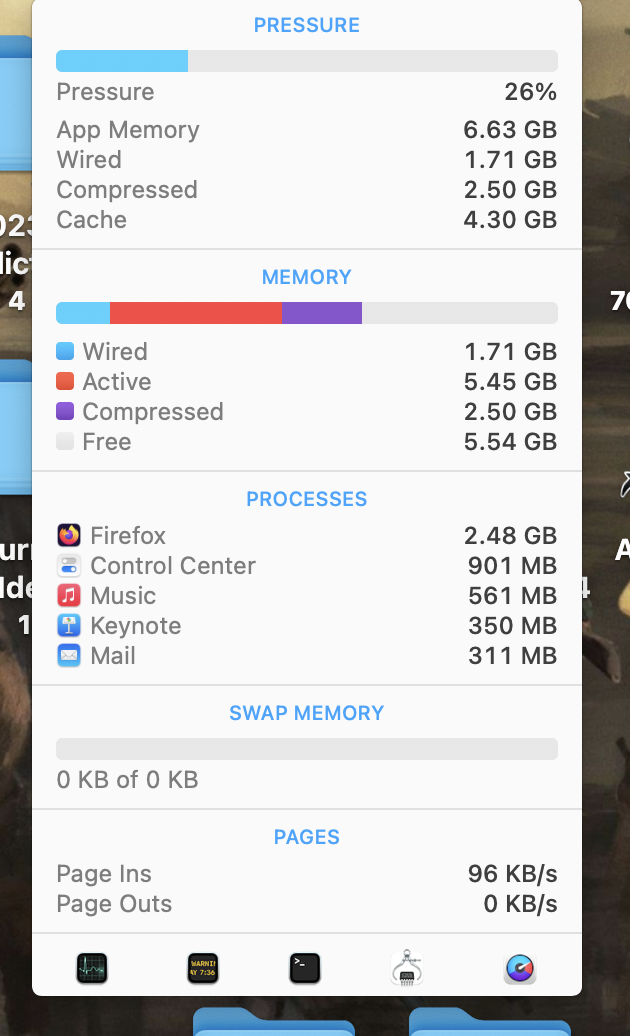Click the red segment of the memory bar
This screenshot has width=630, height=1036.
point(195,313)
